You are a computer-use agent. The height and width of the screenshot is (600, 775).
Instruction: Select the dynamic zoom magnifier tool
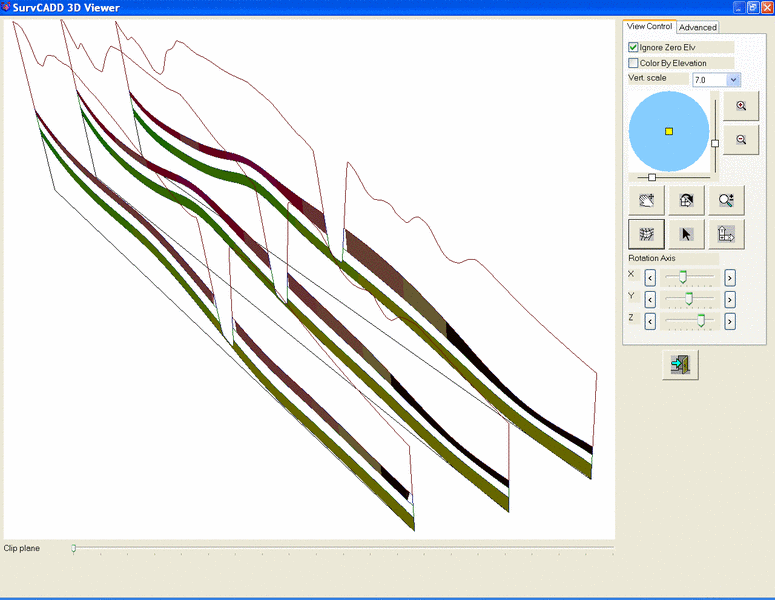coord(726,200)
